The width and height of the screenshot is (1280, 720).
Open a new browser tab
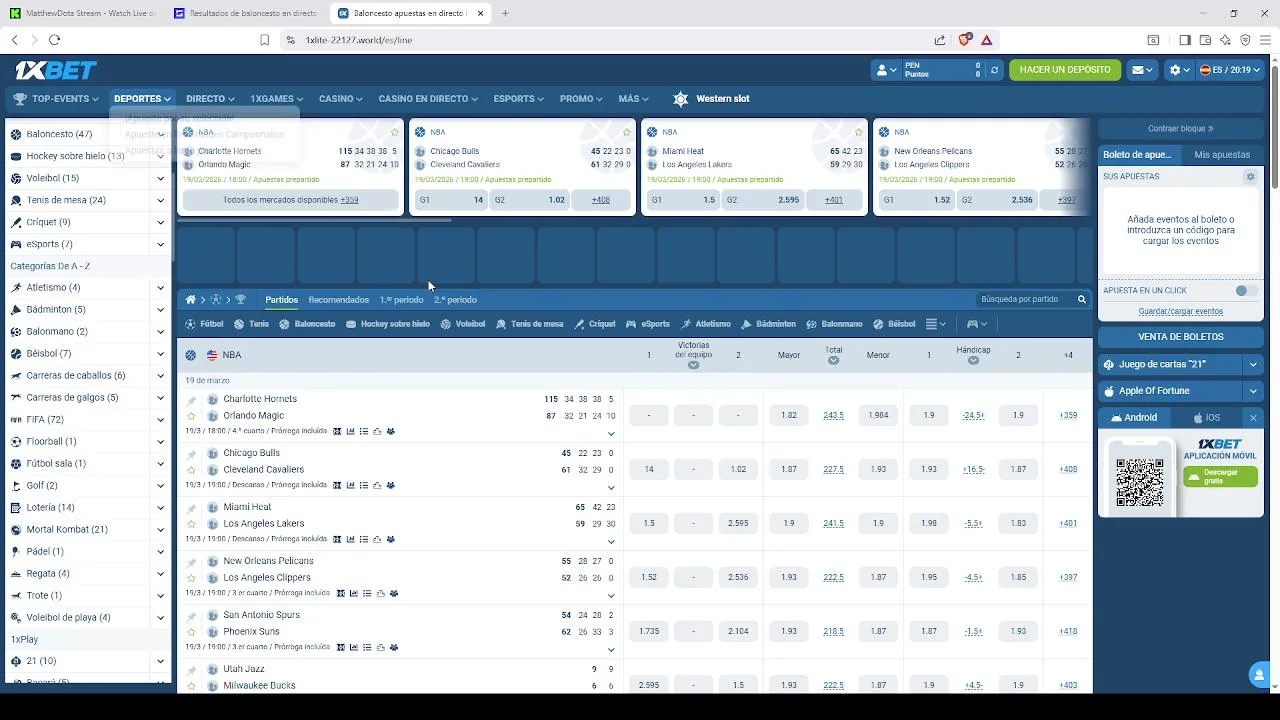(505, 13)
